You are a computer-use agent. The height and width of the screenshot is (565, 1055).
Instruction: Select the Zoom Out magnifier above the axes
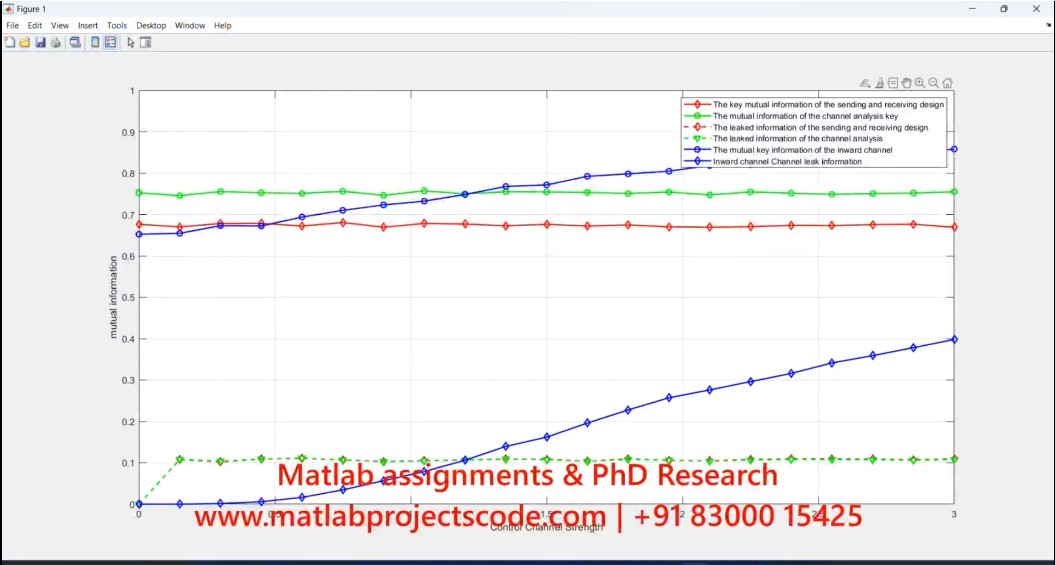[x=933, y=83]
